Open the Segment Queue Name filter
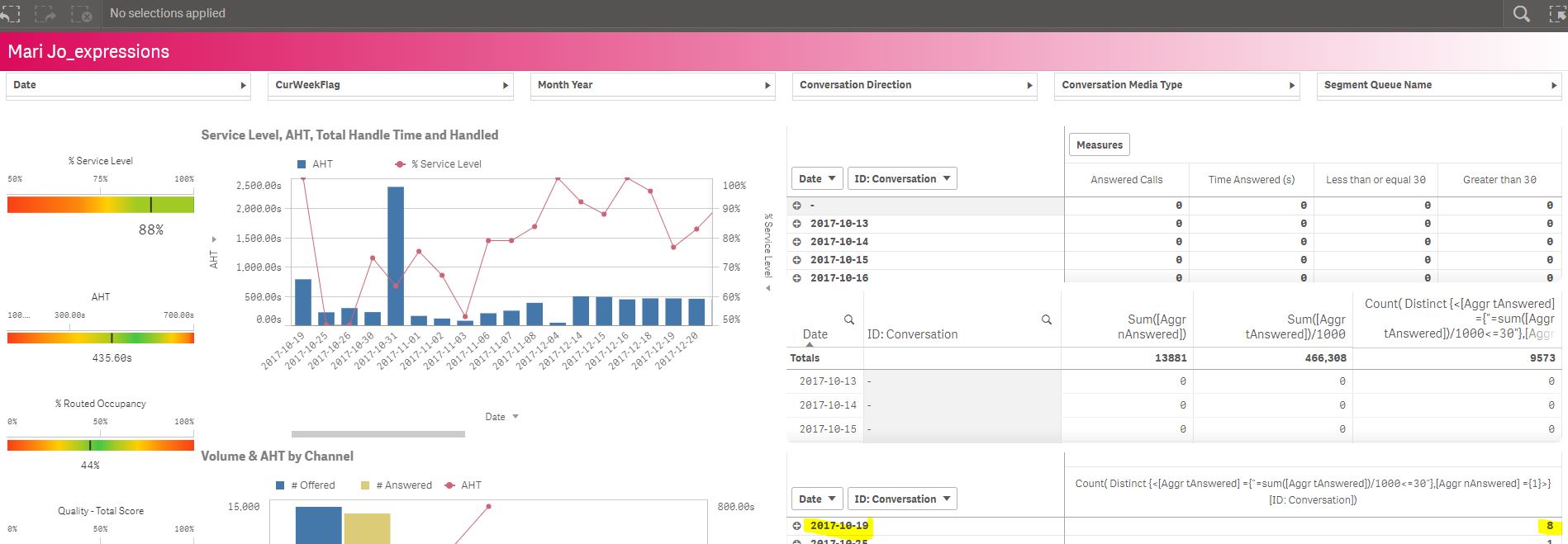The height and width of the screenshot is (544, 1568). tap(1438, 85)
